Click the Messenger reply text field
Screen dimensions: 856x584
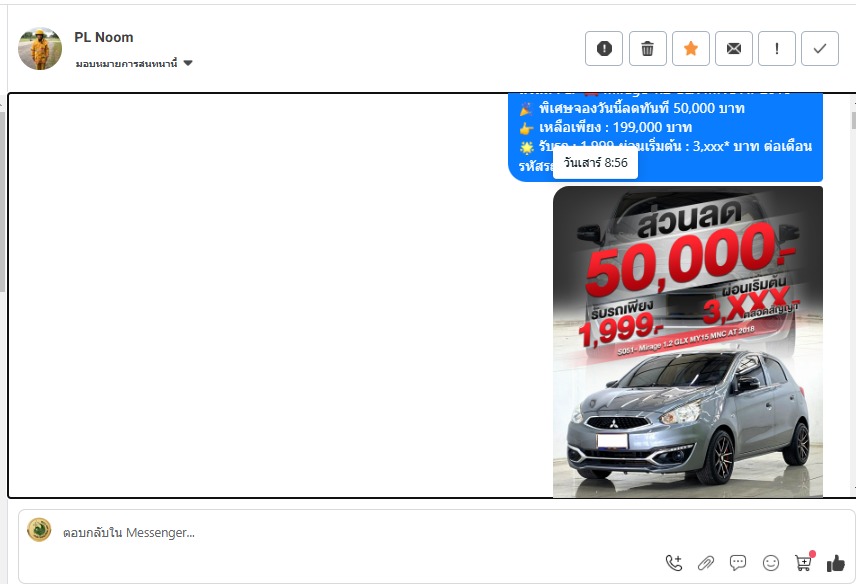point(350,533)
